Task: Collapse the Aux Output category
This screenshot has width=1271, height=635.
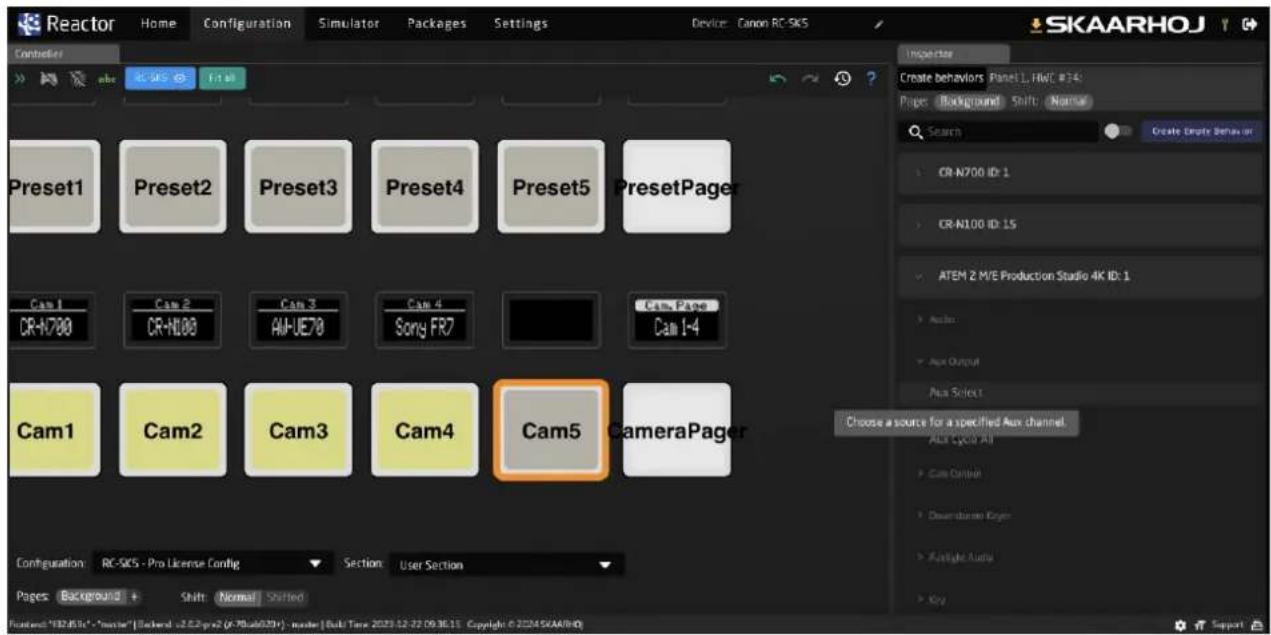Action: (x=946, y=360)
